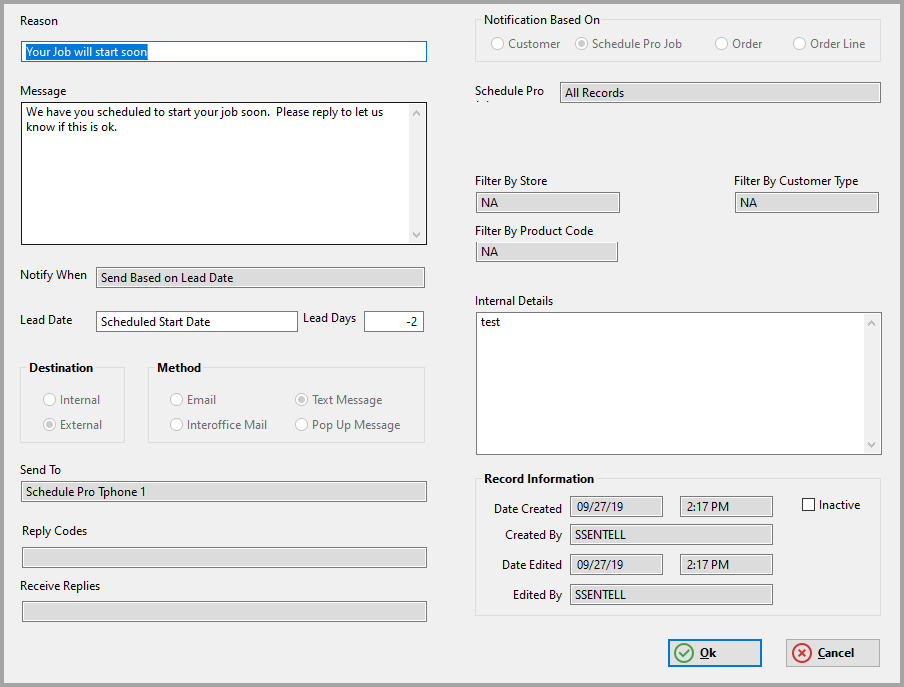Discard changes with the Cancel button

[833, 653]
